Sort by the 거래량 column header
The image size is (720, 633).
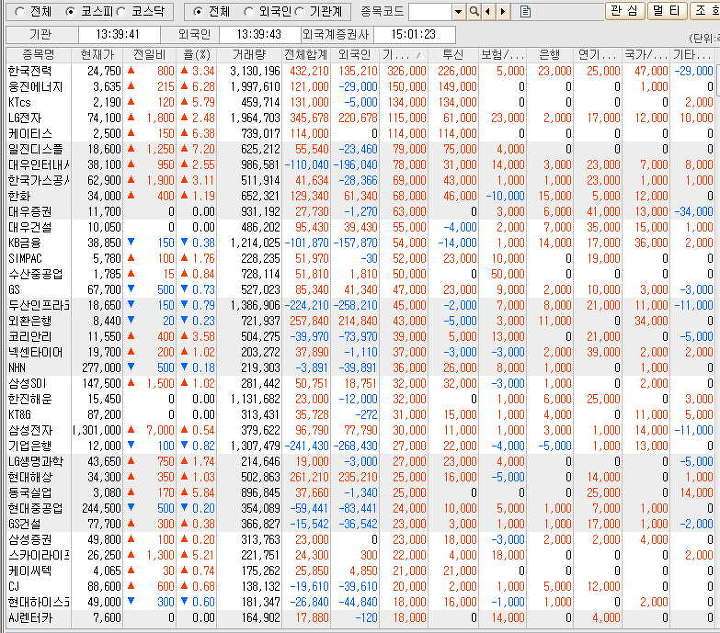pyautogui.click(x=249, y=55)
